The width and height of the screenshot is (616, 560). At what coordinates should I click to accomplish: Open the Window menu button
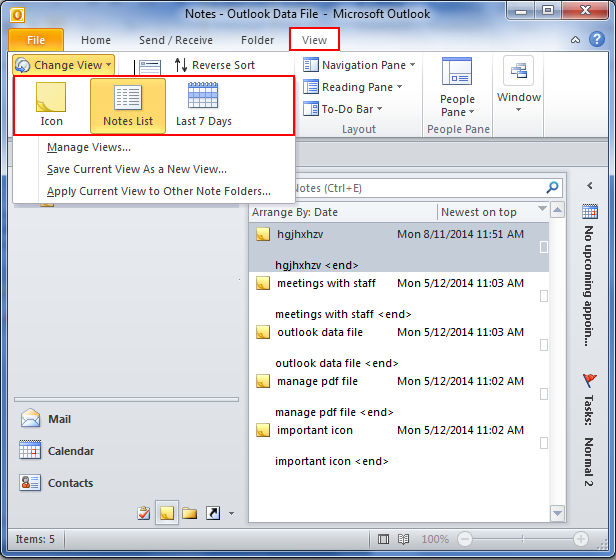(x=519, y=84)
